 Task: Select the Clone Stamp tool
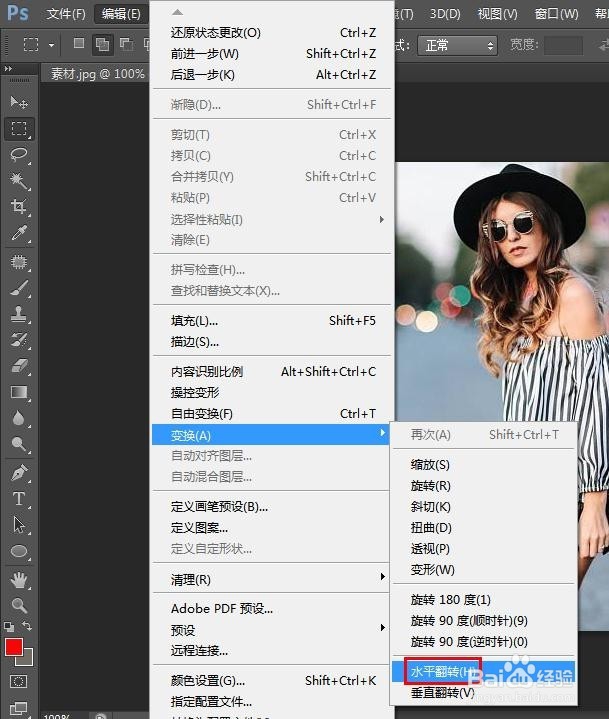click(19, 314)
